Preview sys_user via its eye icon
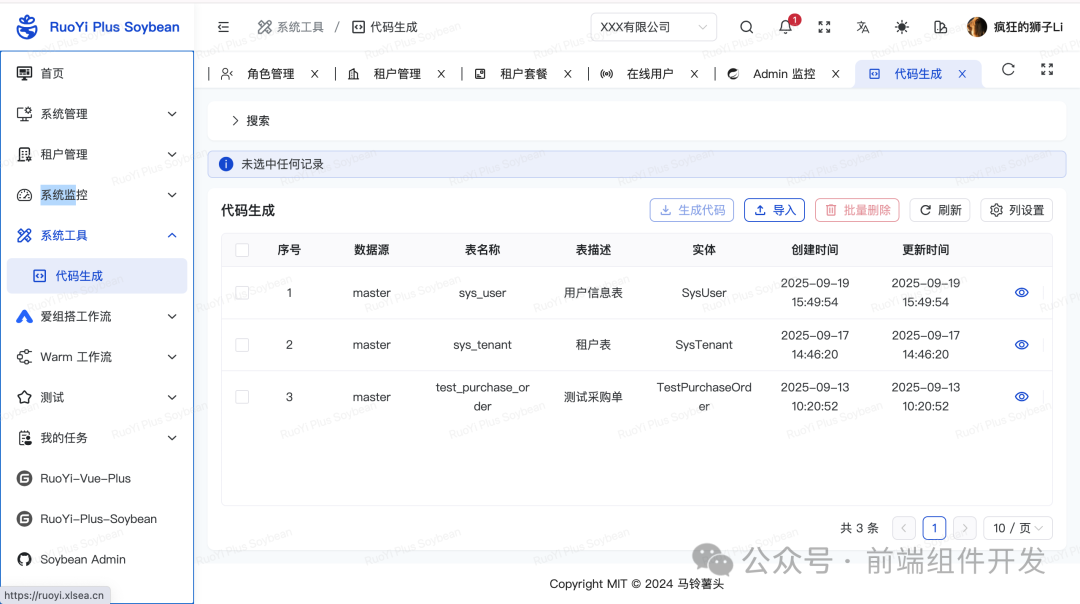 (1021, 292)
